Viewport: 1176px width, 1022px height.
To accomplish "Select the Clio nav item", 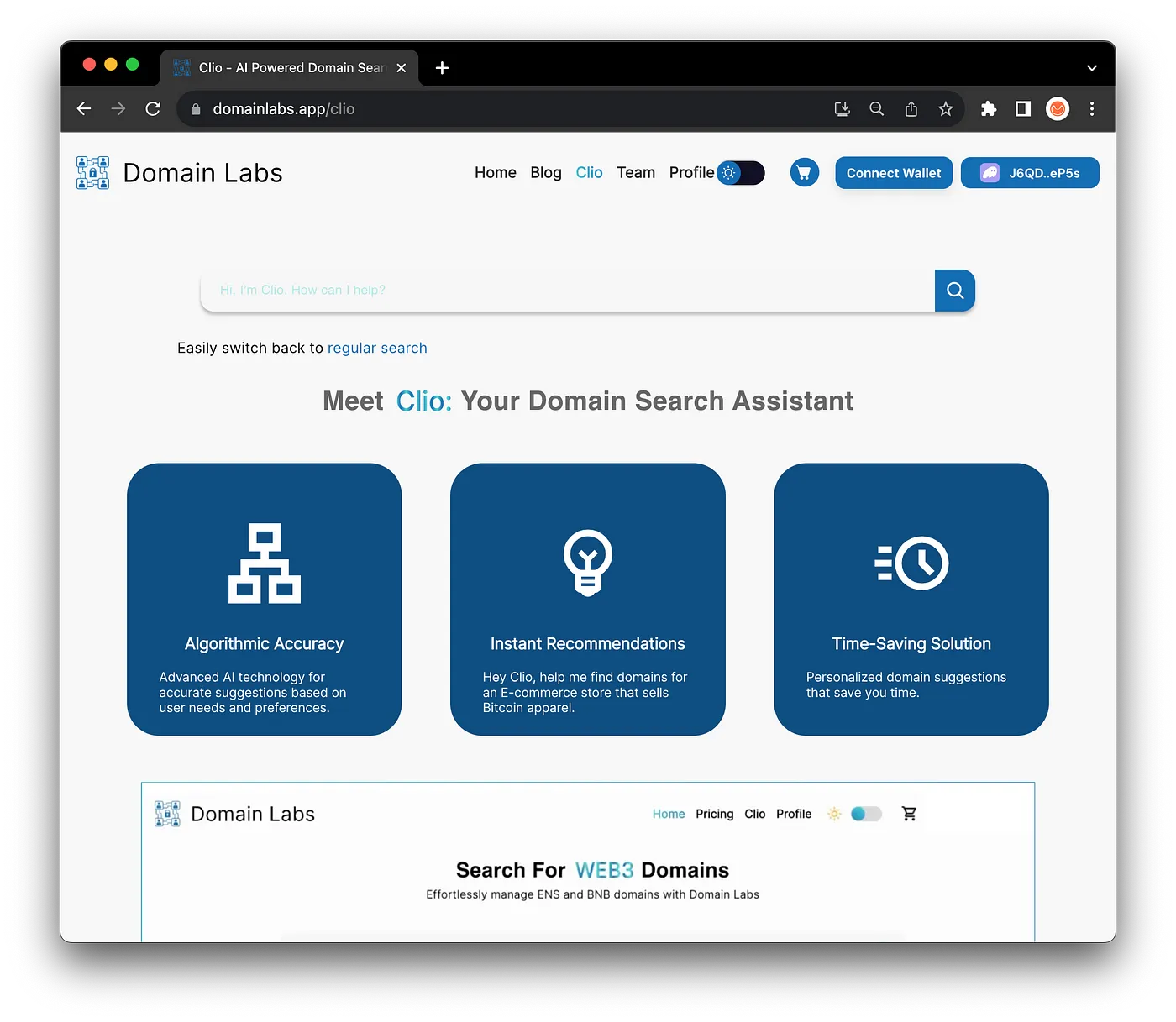I will click(x=589, y=173).
